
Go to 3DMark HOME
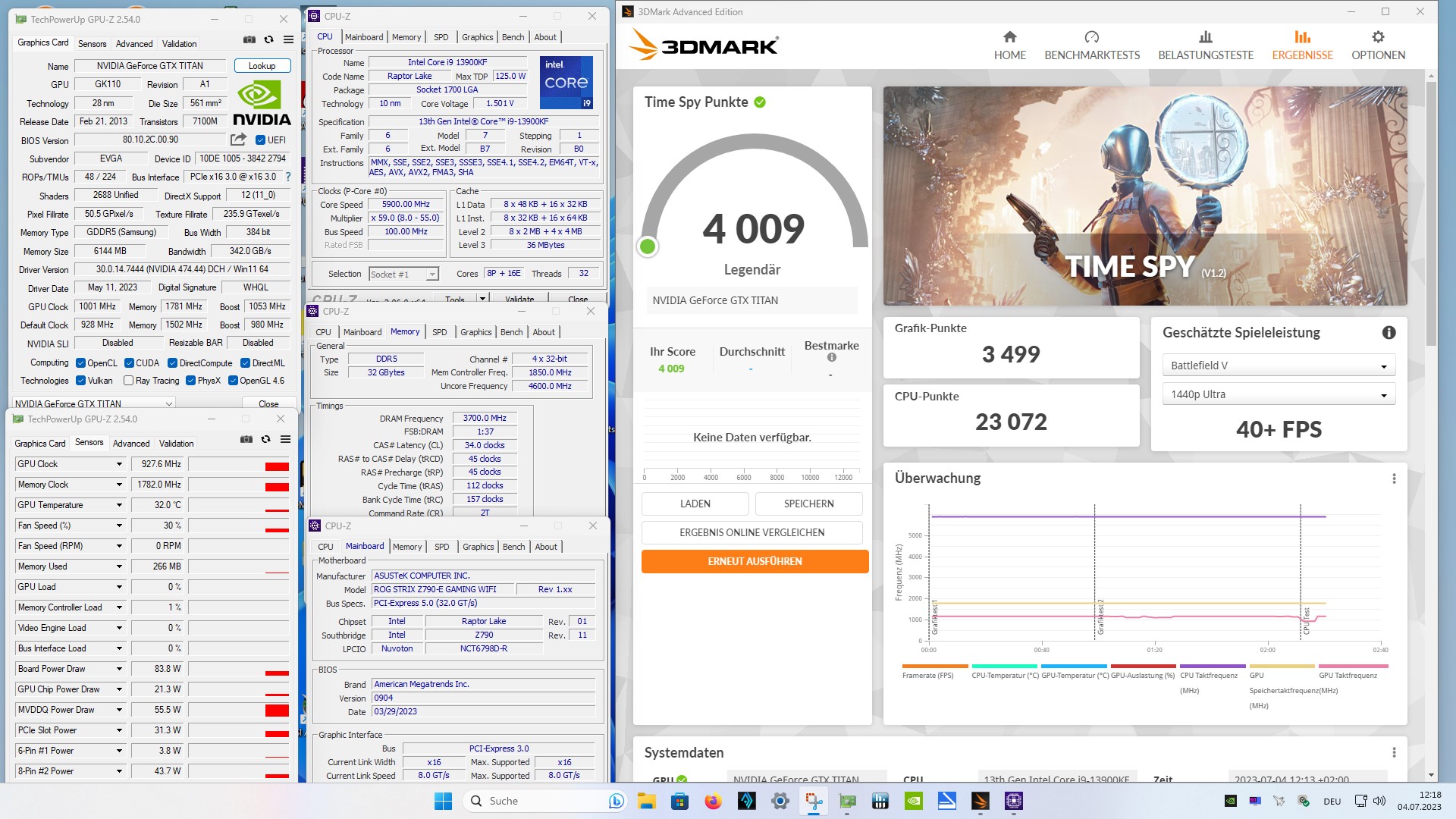click(x=1009, y=45)
